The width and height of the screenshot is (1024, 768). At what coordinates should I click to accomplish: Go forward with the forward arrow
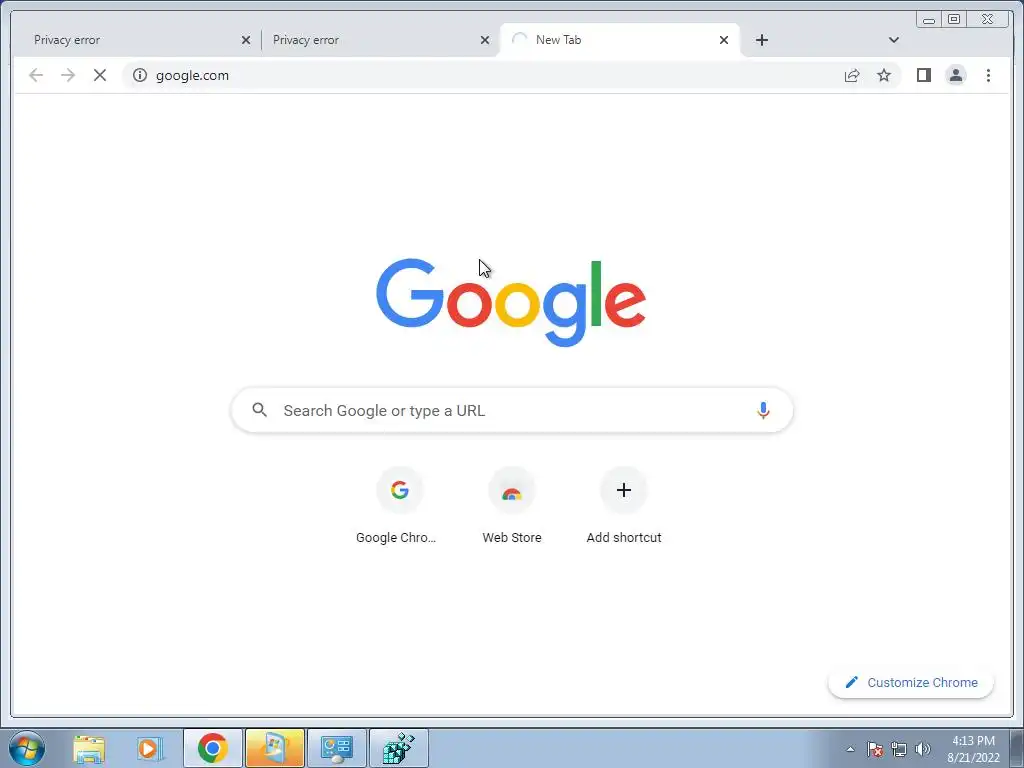click(x=68, y=75)
